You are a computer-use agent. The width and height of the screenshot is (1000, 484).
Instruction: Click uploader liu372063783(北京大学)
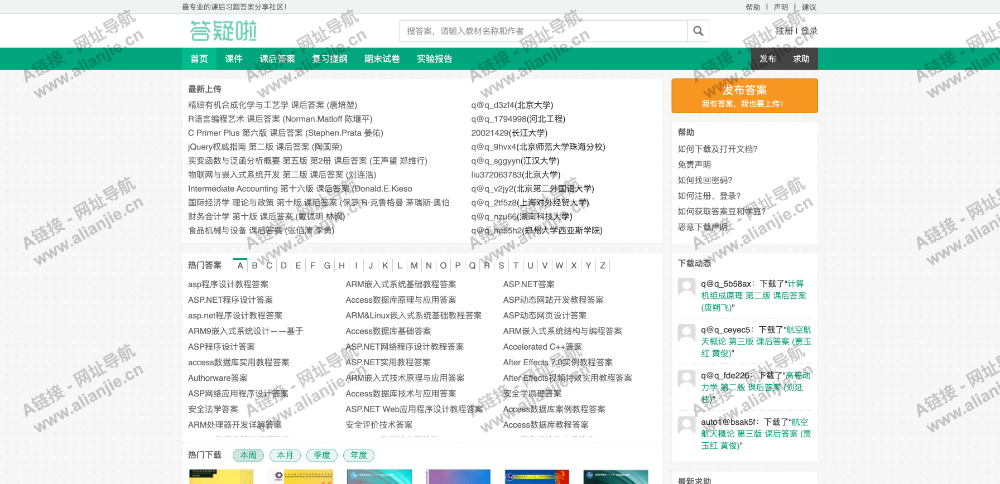(516, 175)
